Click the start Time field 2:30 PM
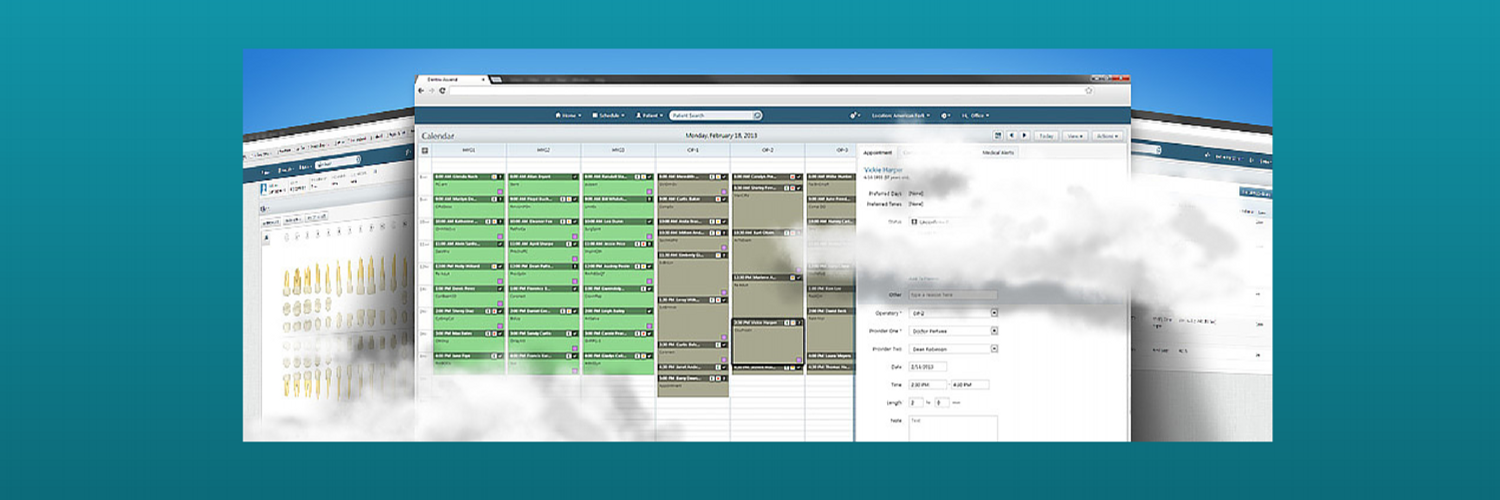Viewport: 1500px width, 500px height. click(928, 385)
